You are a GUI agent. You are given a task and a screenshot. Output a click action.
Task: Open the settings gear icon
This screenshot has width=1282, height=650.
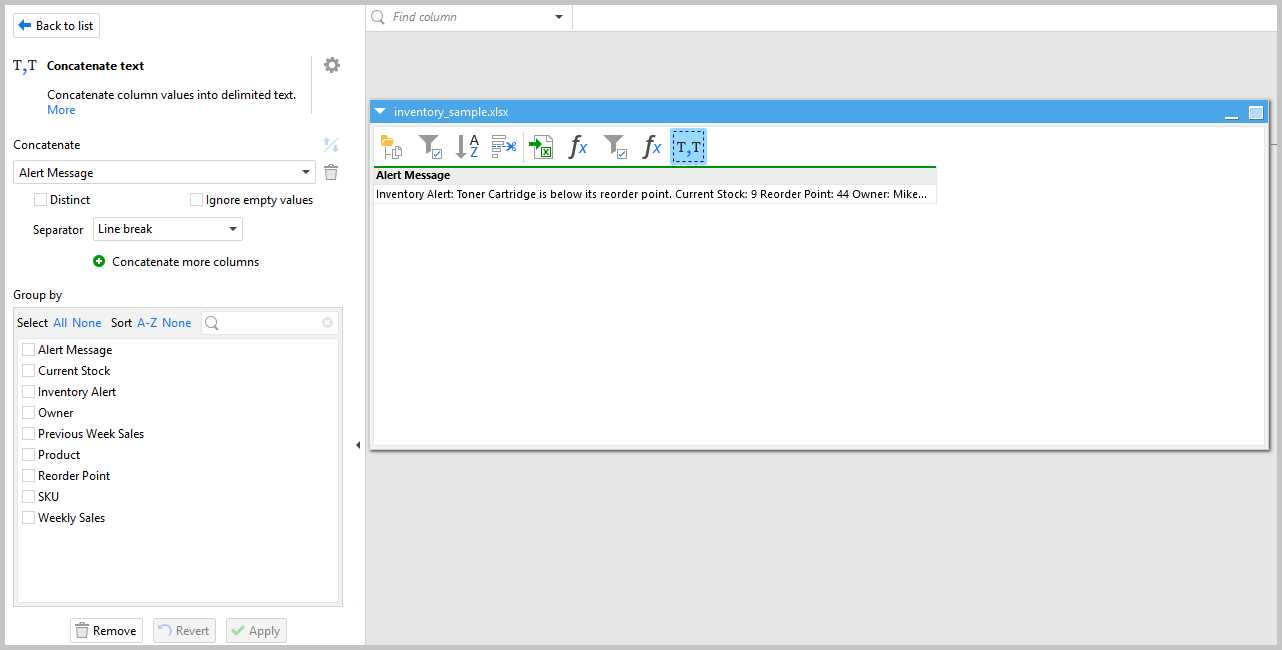coord(332,65)
